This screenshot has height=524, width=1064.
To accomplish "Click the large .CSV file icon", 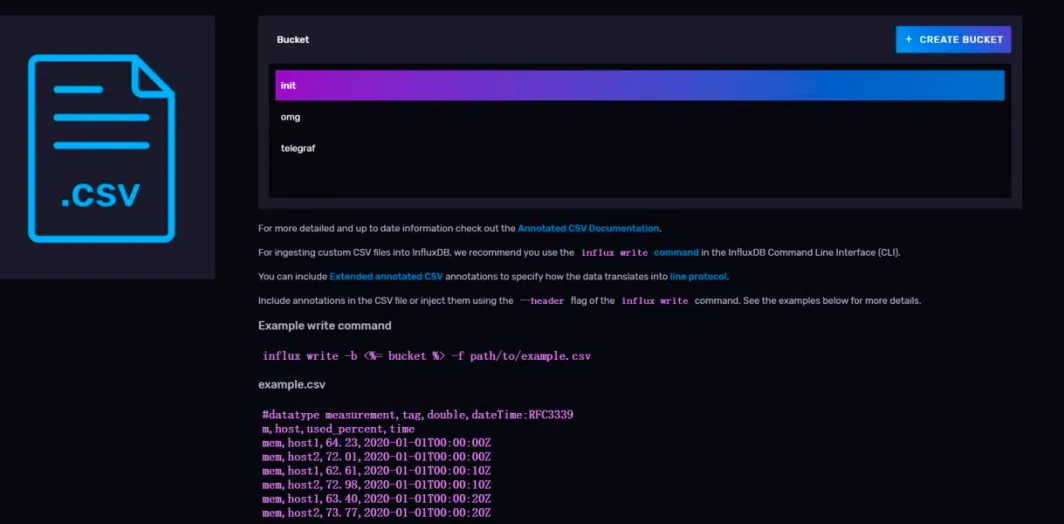I will (101, 148).
